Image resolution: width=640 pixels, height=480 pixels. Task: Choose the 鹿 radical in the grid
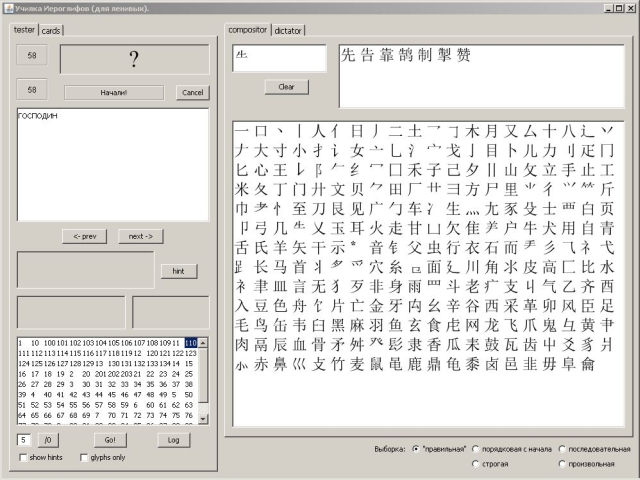(415, 364)
